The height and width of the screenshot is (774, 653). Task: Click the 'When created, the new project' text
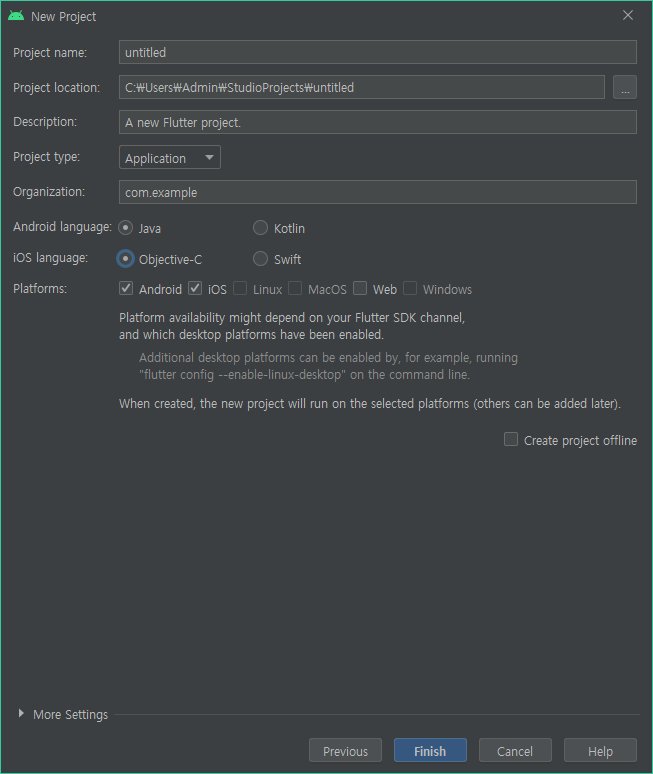370,404
